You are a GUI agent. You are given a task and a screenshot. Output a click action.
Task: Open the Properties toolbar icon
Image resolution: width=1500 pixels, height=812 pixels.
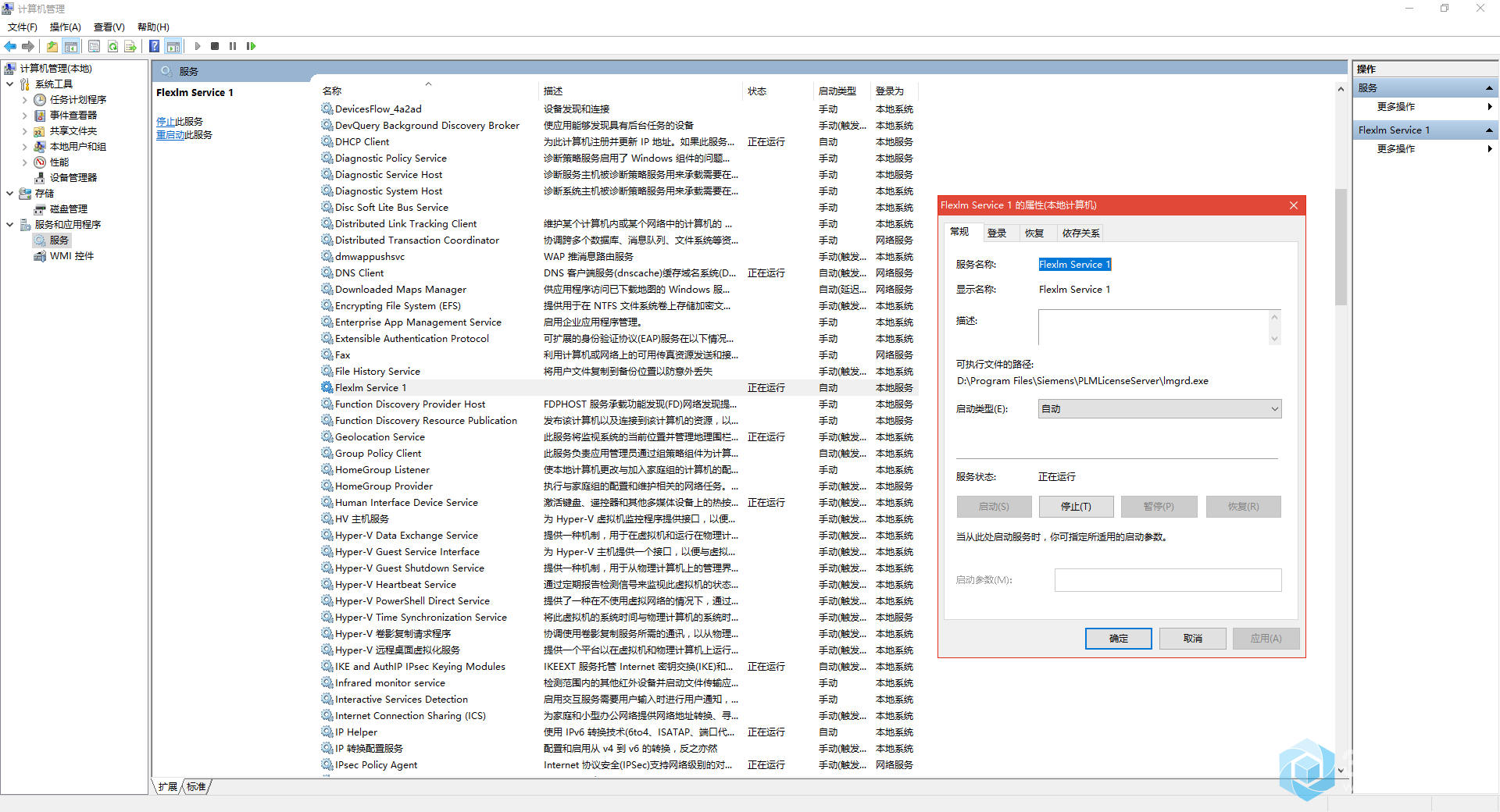[94, 46]
